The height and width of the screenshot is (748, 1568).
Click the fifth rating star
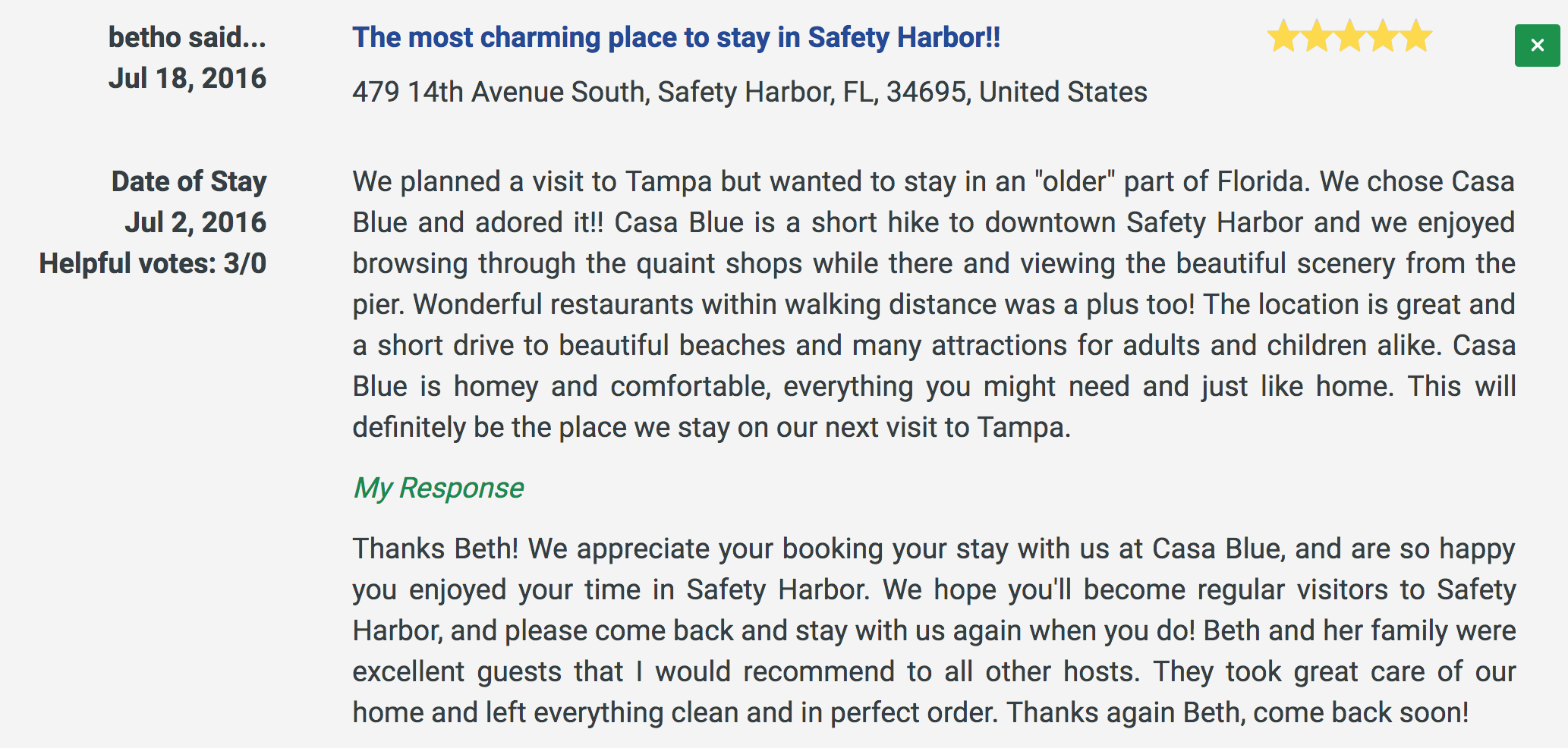tap(1417, 36)
